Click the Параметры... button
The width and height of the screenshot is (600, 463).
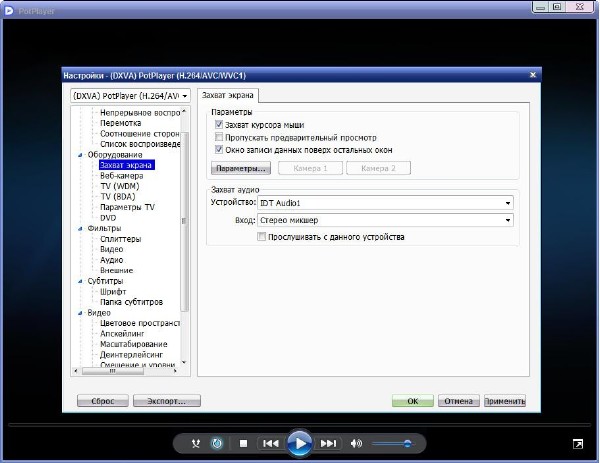pos(241,168)
